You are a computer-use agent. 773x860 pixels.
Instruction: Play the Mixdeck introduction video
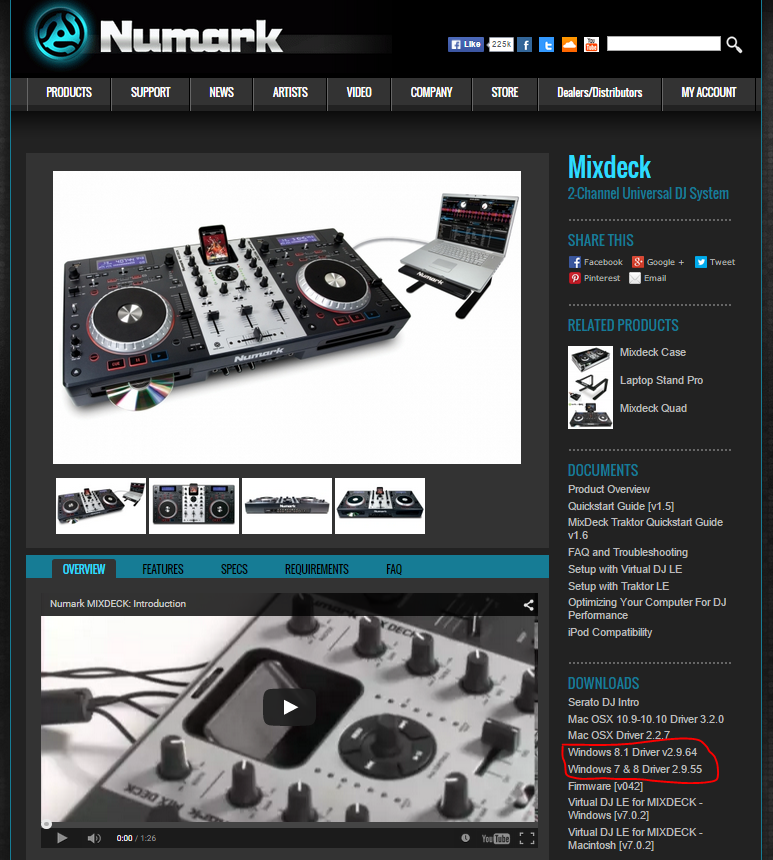(289, 707)
